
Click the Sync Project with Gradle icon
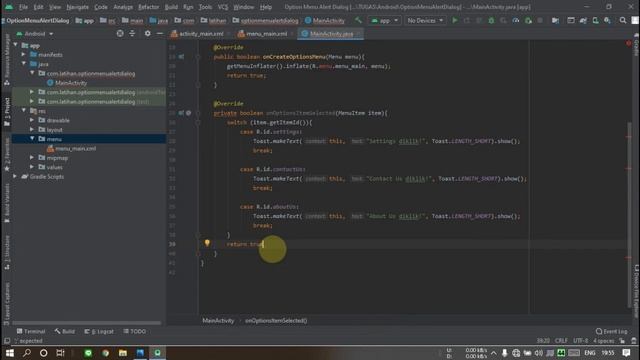[x=583, y=20]
